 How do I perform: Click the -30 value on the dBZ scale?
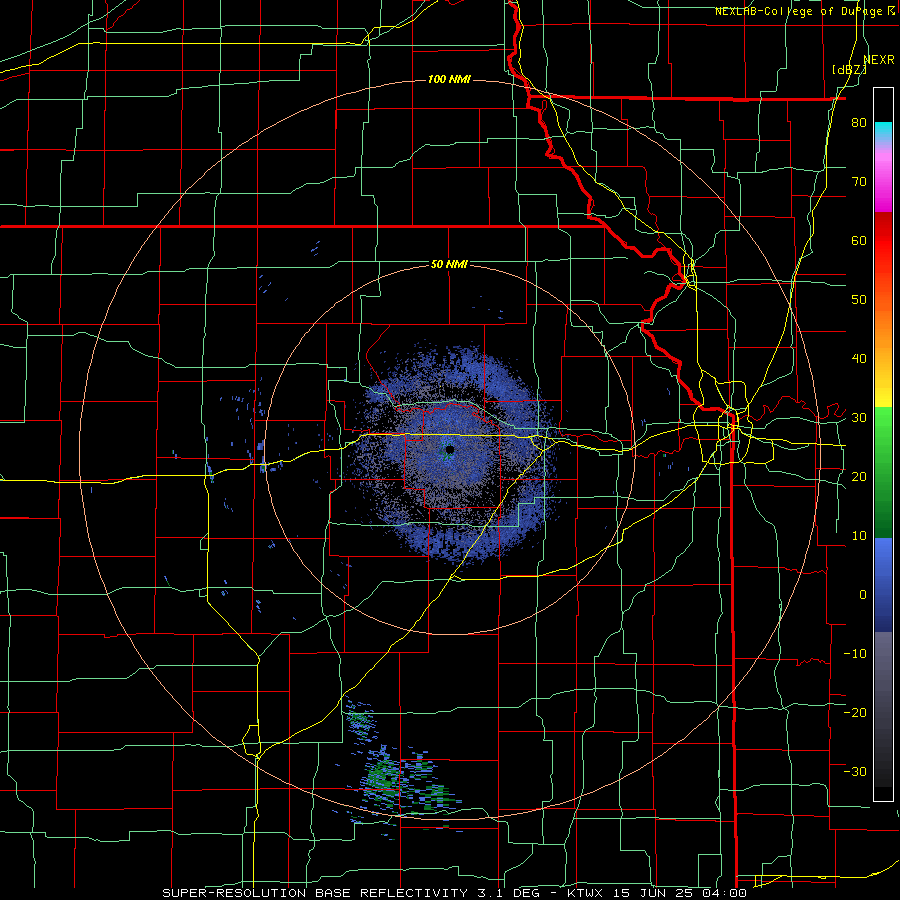[855, 772]
